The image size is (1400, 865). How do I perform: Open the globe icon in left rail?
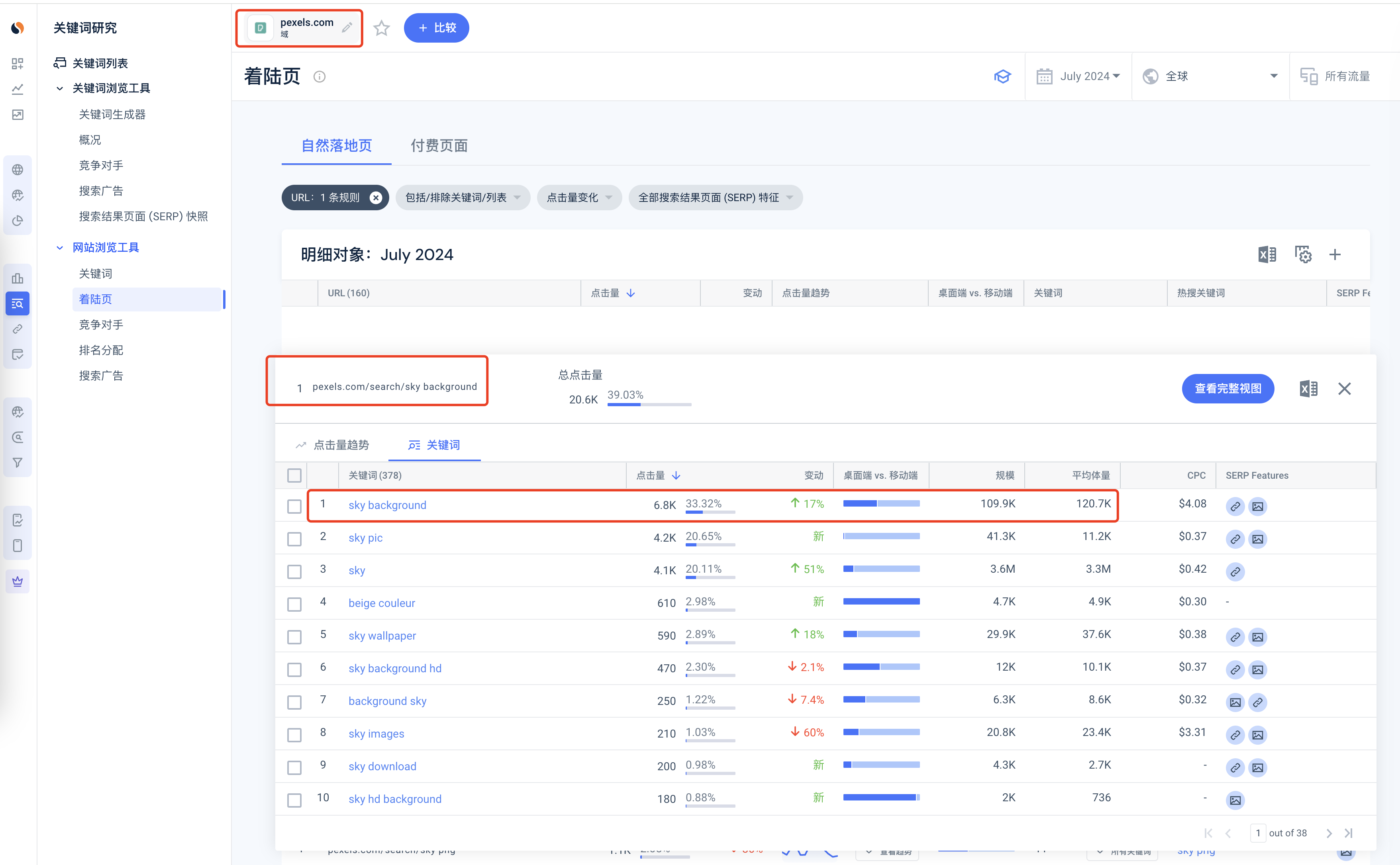(x=18, y=169)
